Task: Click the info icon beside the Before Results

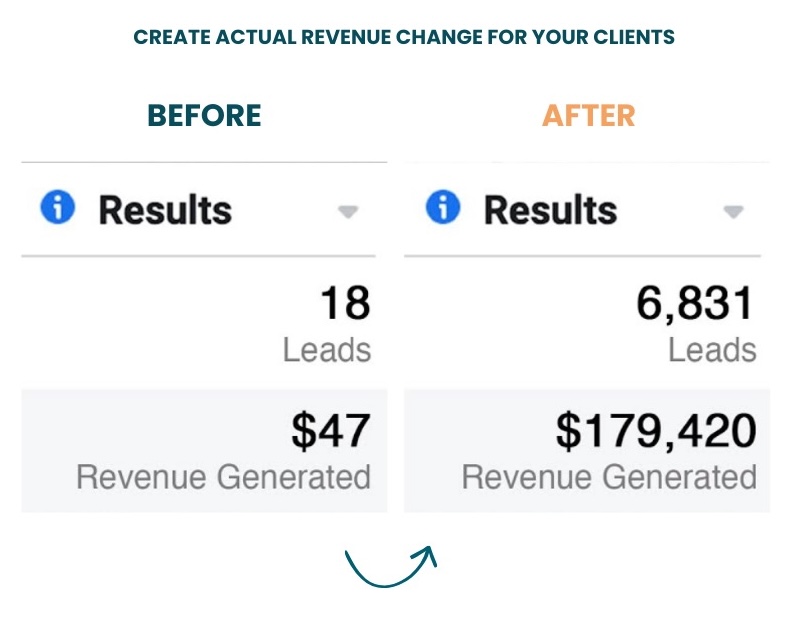Action: pos(58,209)
